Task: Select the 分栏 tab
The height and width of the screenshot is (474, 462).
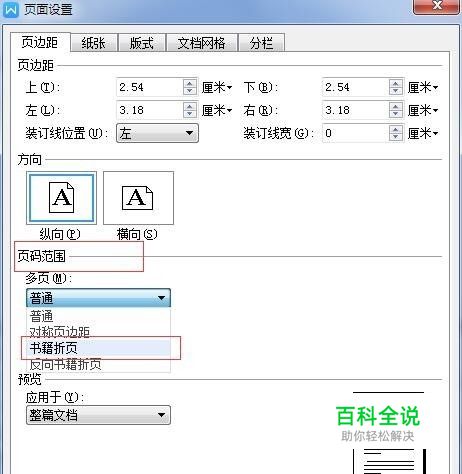Action: click(x=261, y=43)
